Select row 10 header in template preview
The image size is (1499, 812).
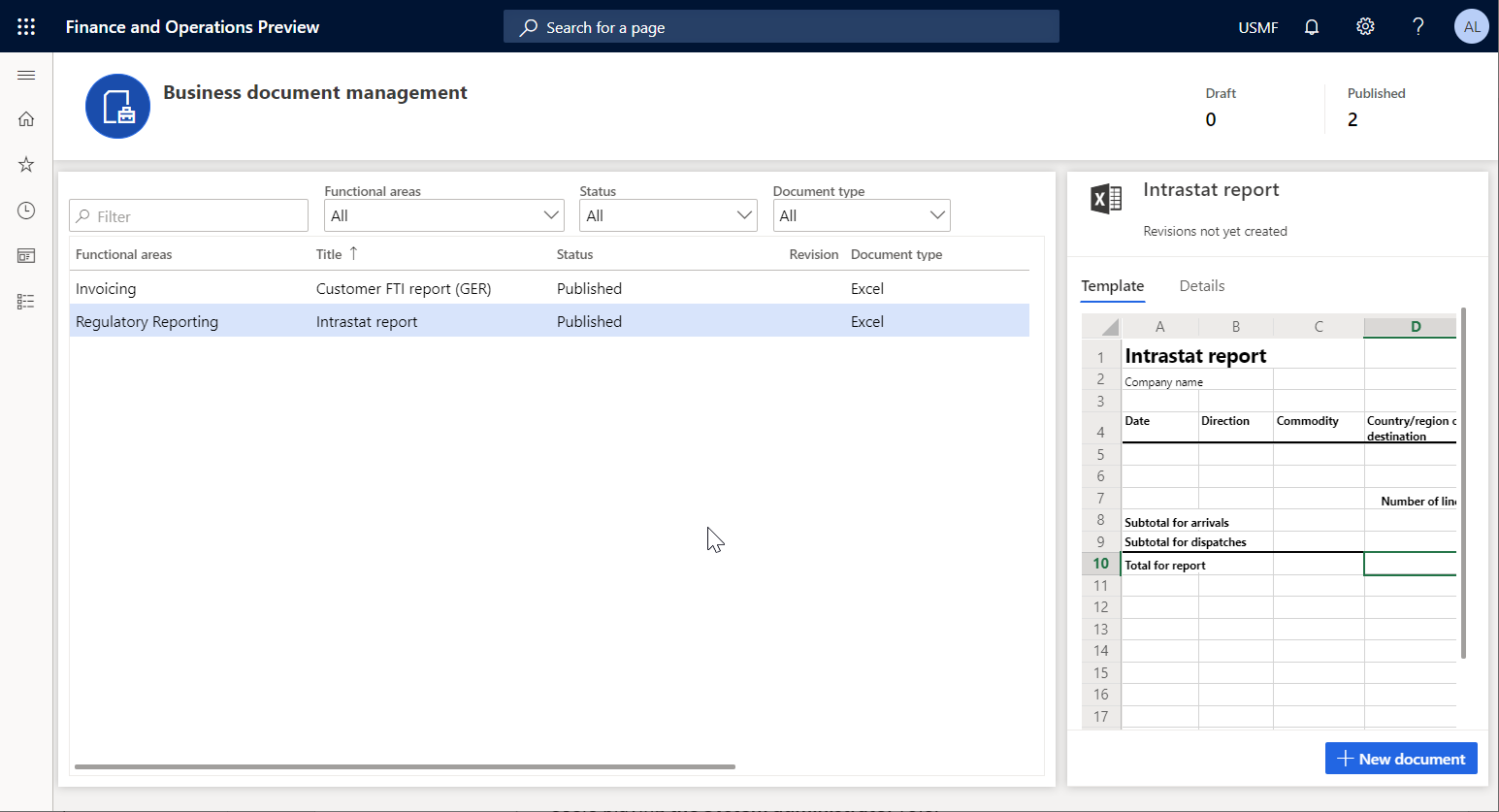pyautogui.click(x=1100, y=564)
